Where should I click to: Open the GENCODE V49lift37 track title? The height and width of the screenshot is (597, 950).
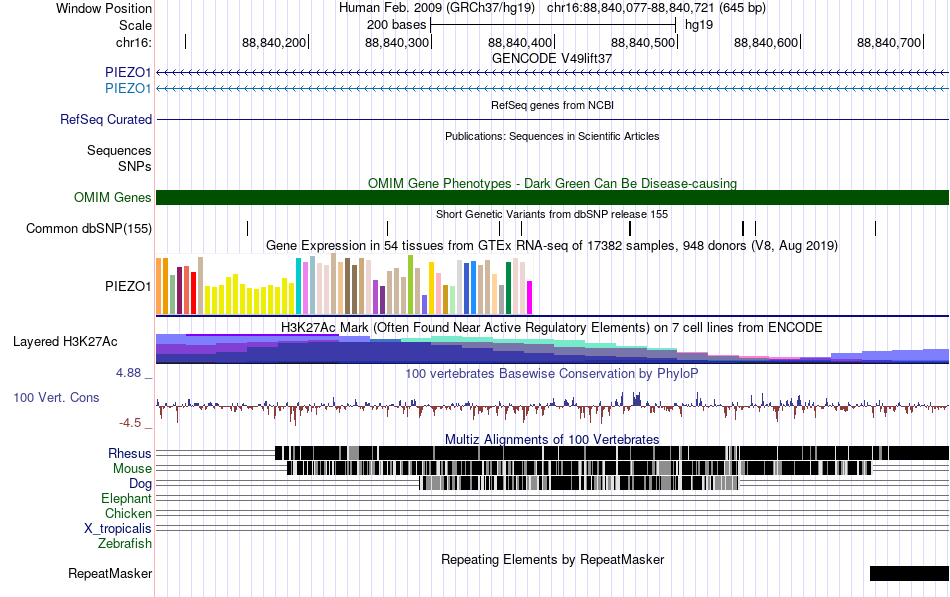pos(551,58)
